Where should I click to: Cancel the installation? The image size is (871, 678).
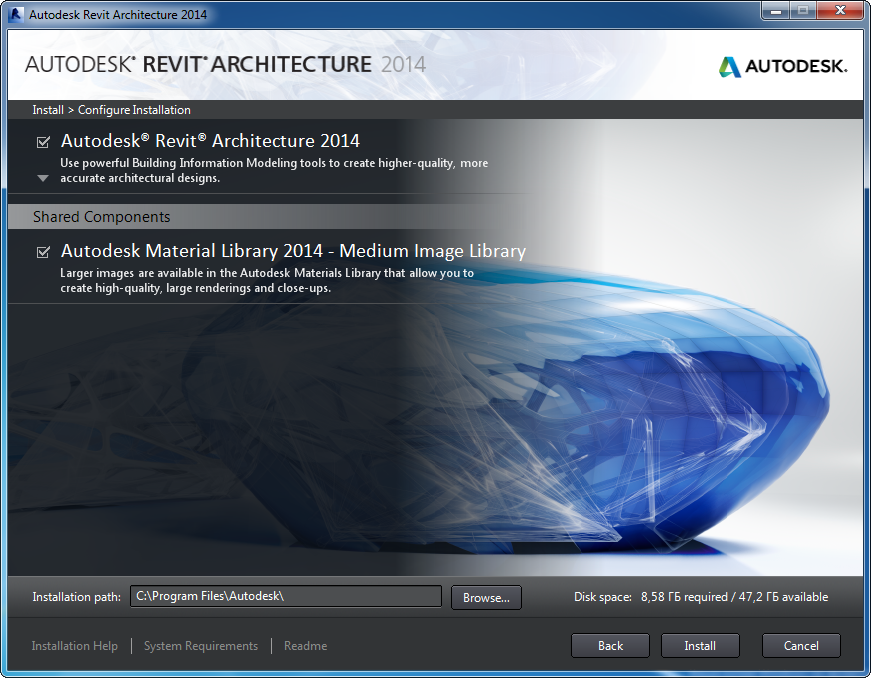[x=801, y=646]
